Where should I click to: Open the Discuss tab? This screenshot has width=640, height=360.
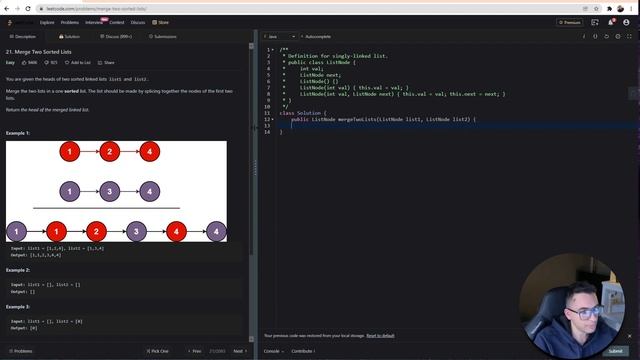click(116, 36)
